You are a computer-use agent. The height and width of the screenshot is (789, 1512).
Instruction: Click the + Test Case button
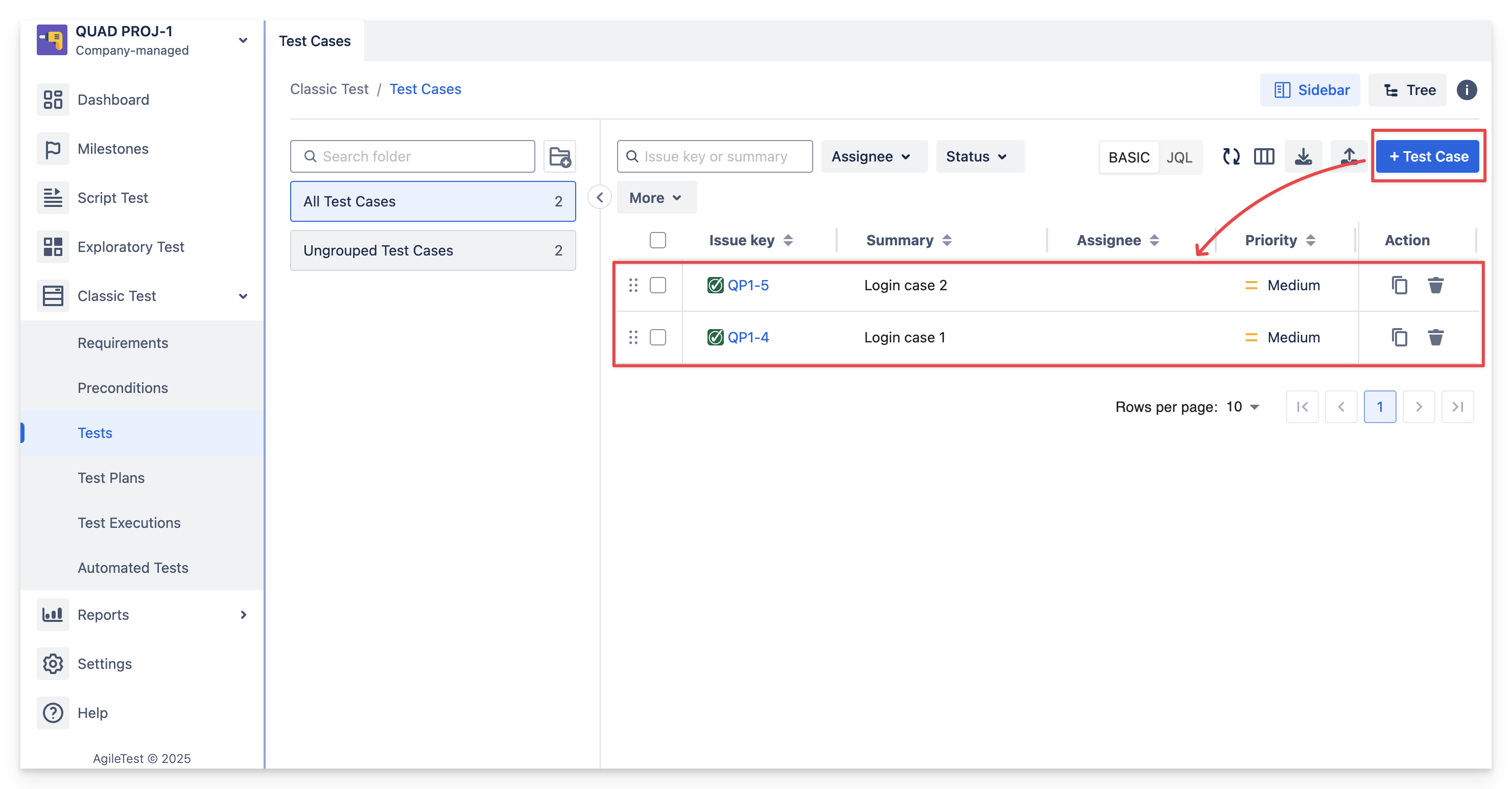pos(1428,157)
